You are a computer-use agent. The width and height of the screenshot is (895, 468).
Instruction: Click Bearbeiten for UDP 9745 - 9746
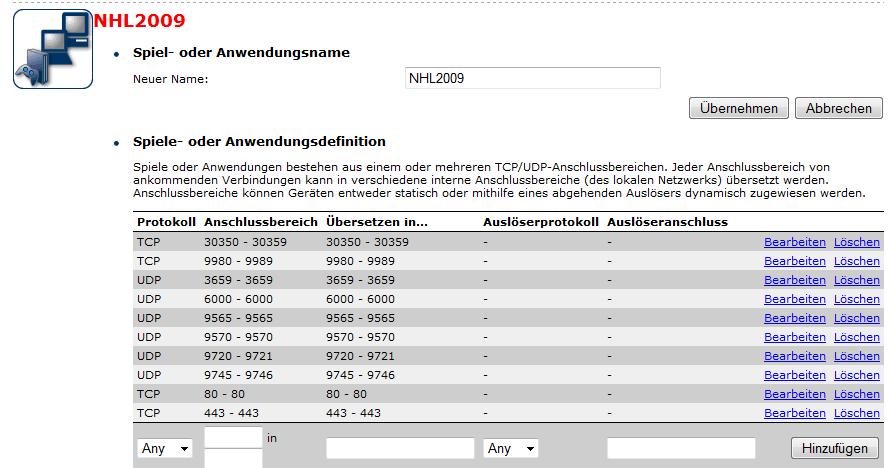[x=795, y=375]
